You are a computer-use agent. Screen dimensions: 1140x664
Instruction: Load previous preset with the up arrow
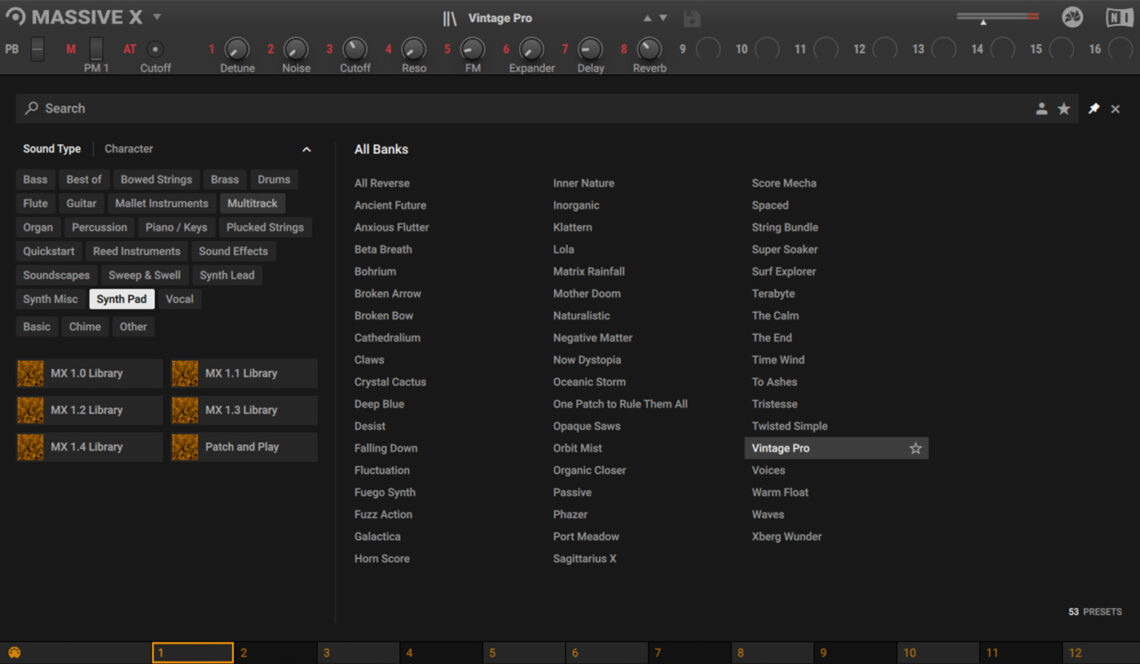pyautogui.click(x=646, y=16)
